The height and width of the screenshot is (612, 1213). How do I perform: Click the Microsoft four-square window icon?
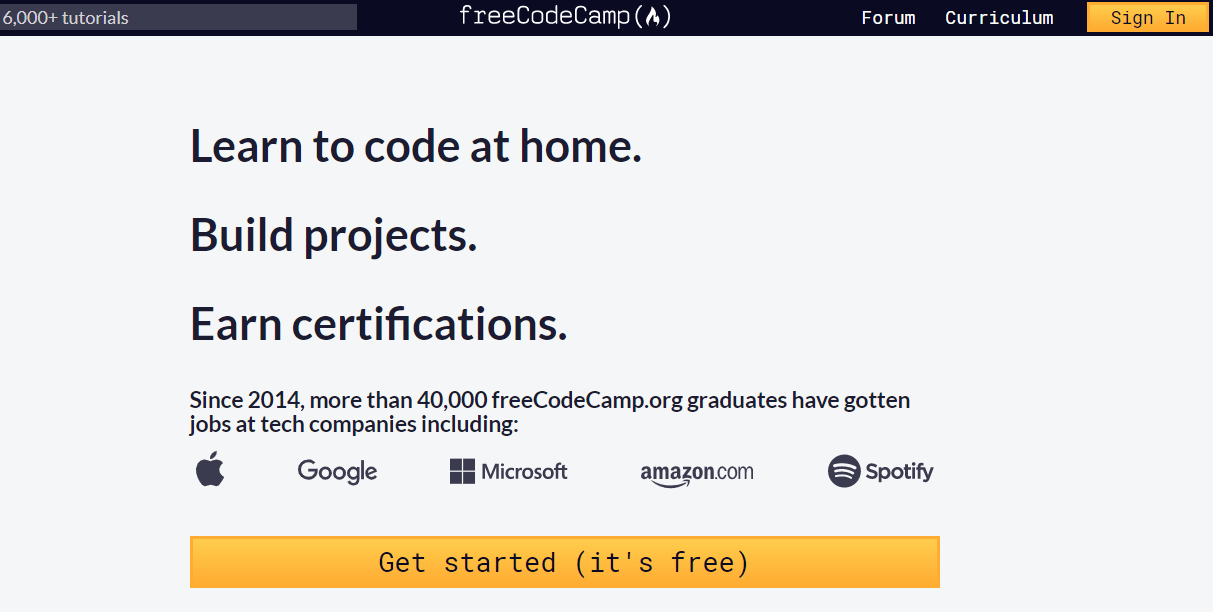tap(462, 472)
